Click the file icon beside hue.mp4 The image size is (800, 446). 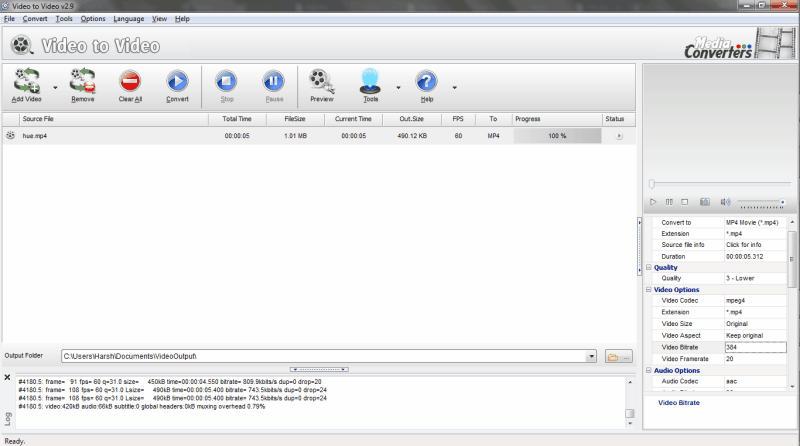click(10, 136)
